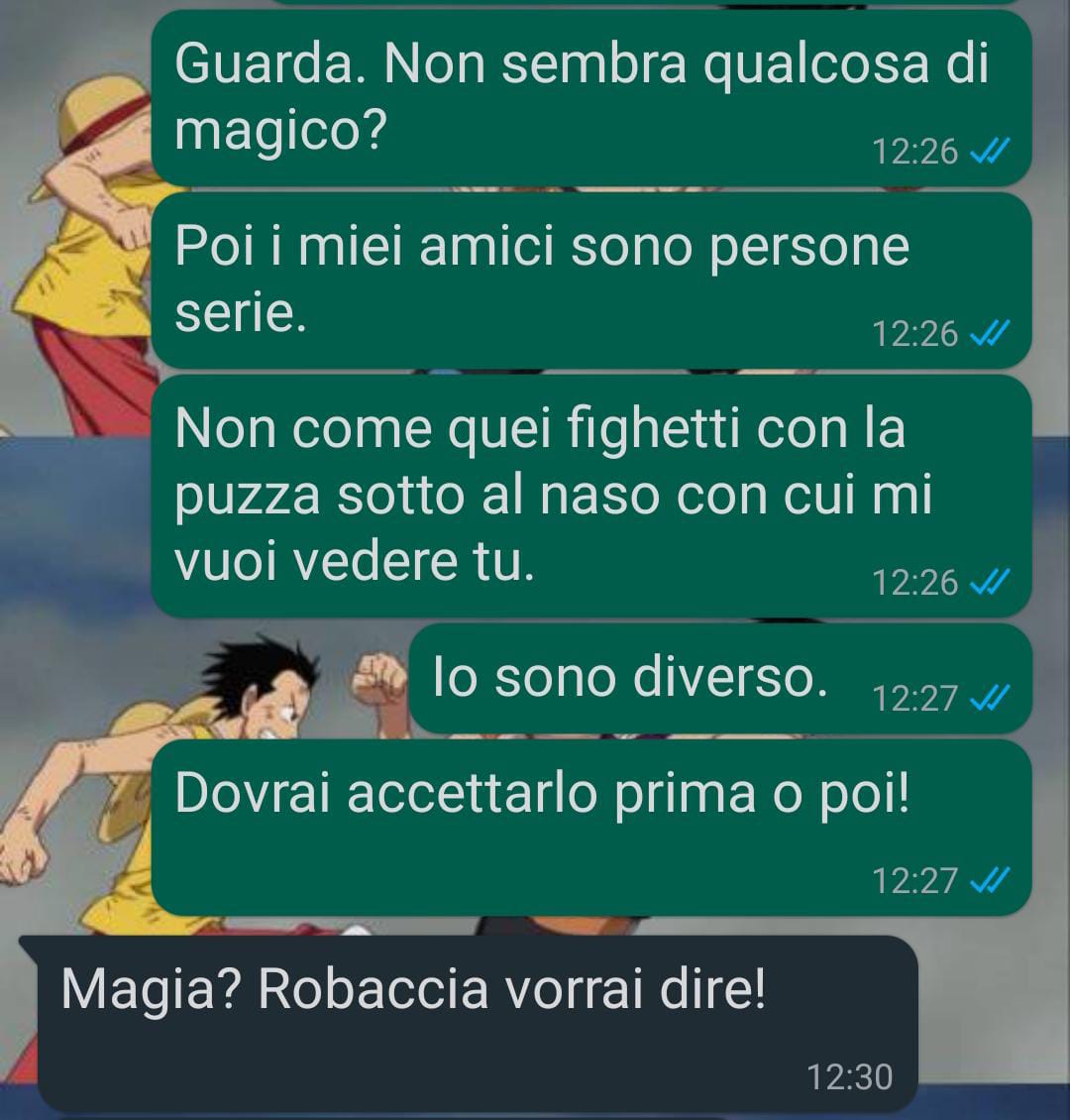The image size is (1070, 1120).
Task: Tap double check marks on 'vuoi vedere tu' message
Action: [990, 582]
